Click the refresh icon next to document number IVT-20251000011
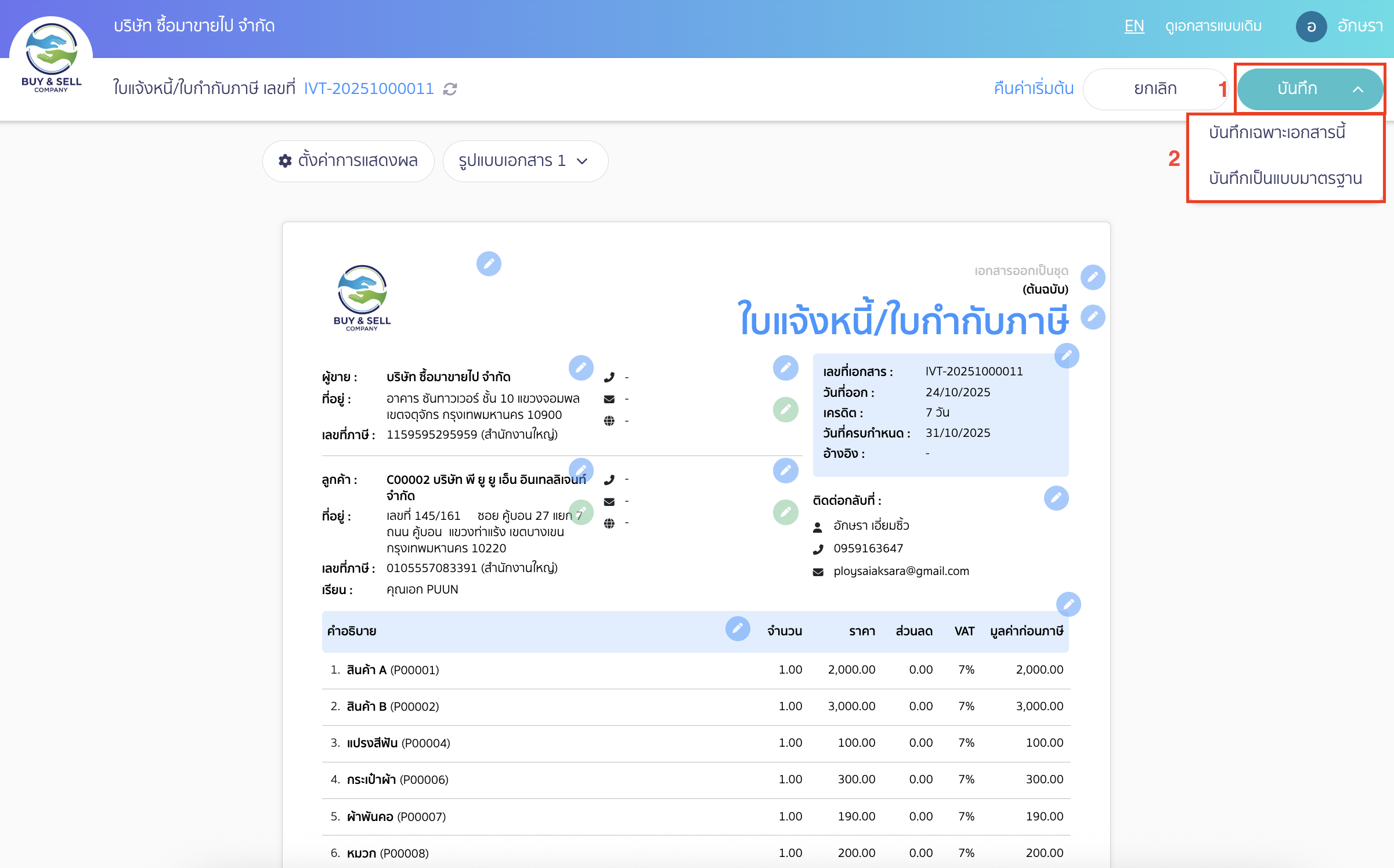The width and height of the screenshot is (1394, 868). point(450,89)
